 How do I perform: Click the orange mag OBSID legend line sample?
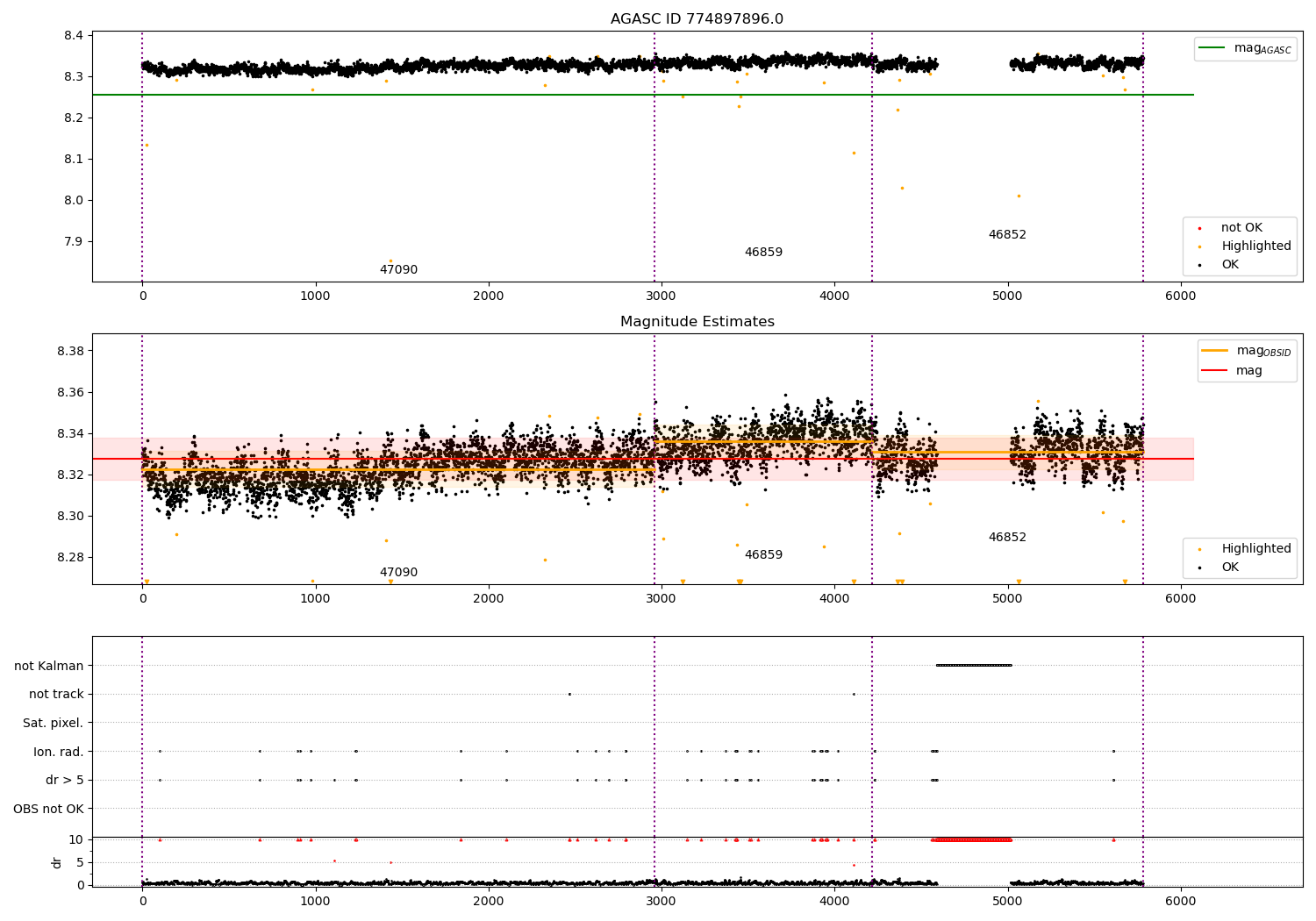pyautogui.click(x=1215, y=351)
